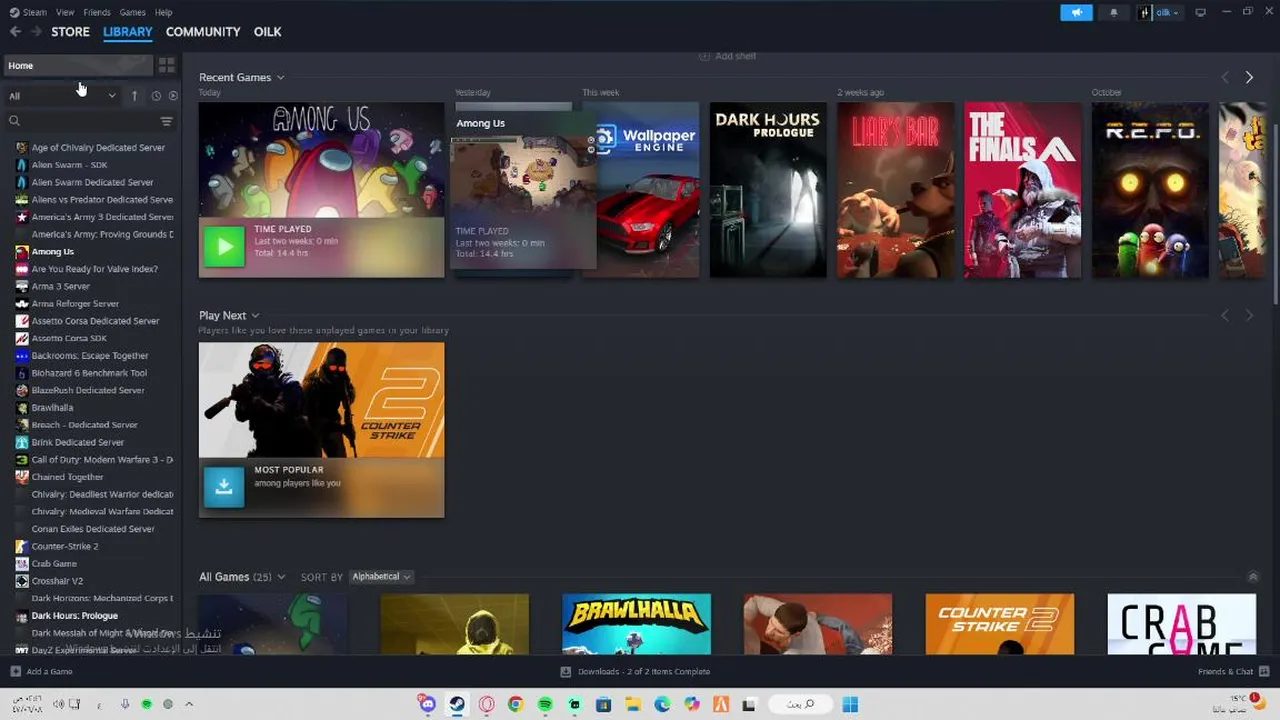Click the Windows taskbar search box

[x=799, y=704]
